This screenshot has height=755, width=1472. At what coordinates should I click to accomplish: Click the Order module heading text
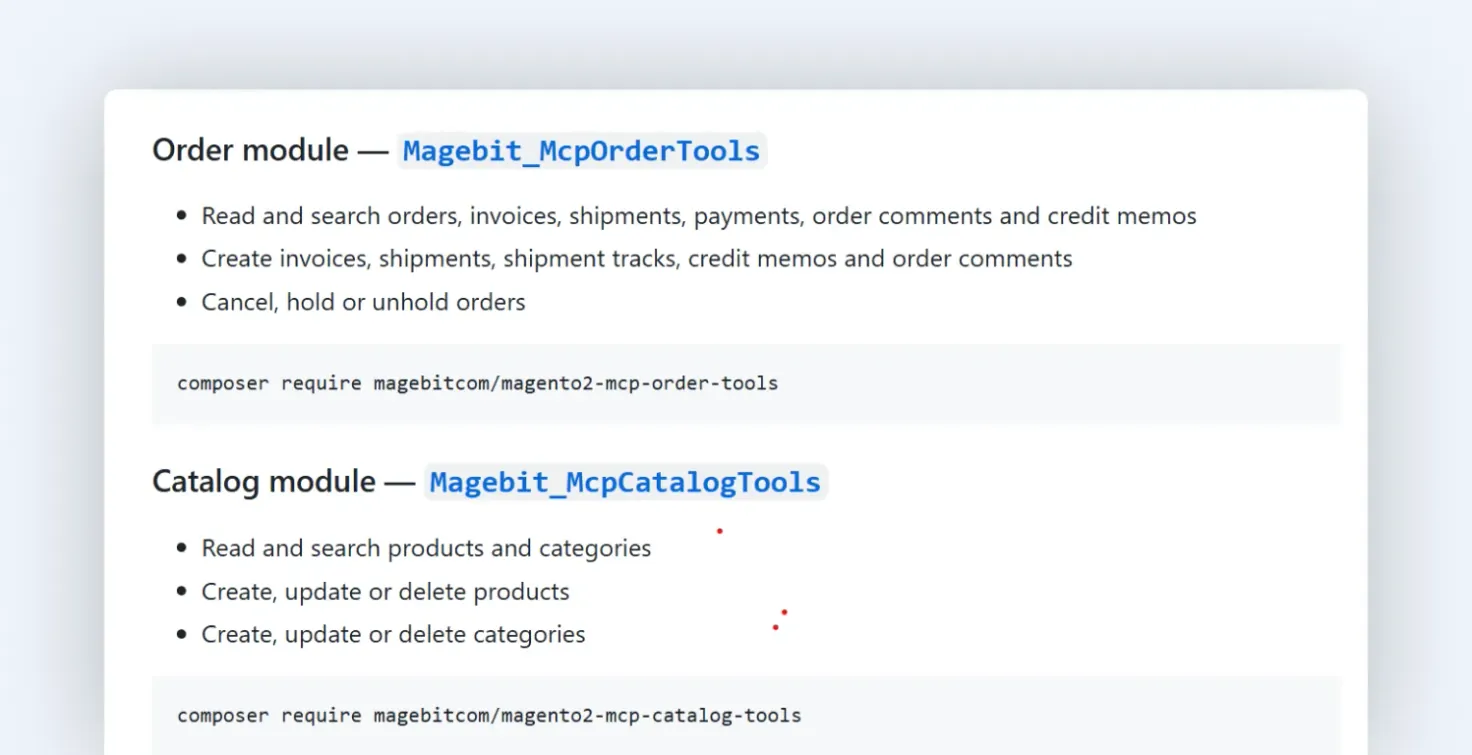tap(250, 150)
